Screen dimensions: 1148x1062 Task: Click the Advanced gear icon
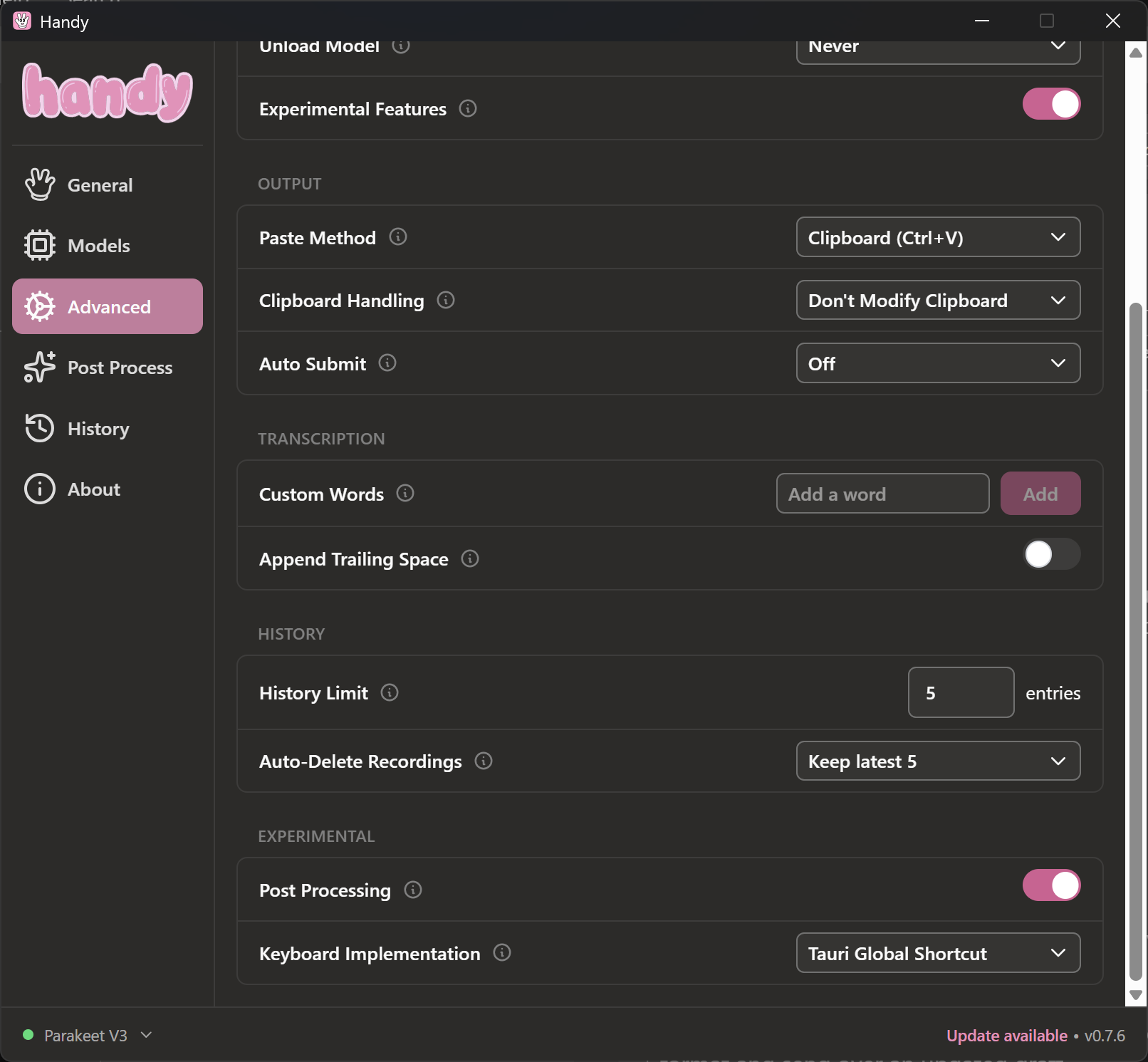point(40,306)
